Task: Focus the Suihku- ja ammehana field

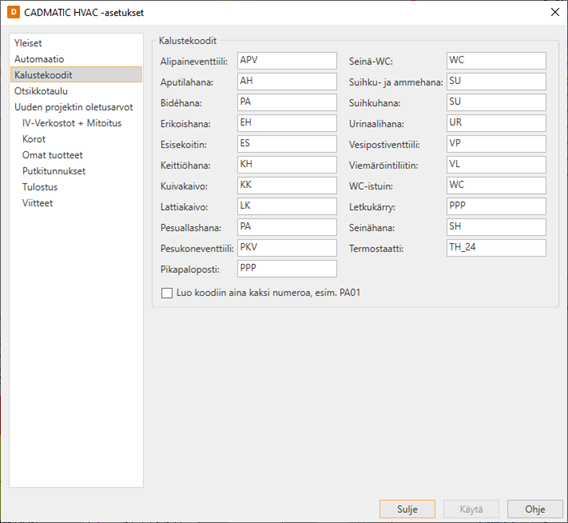Action: click(496, 81)
